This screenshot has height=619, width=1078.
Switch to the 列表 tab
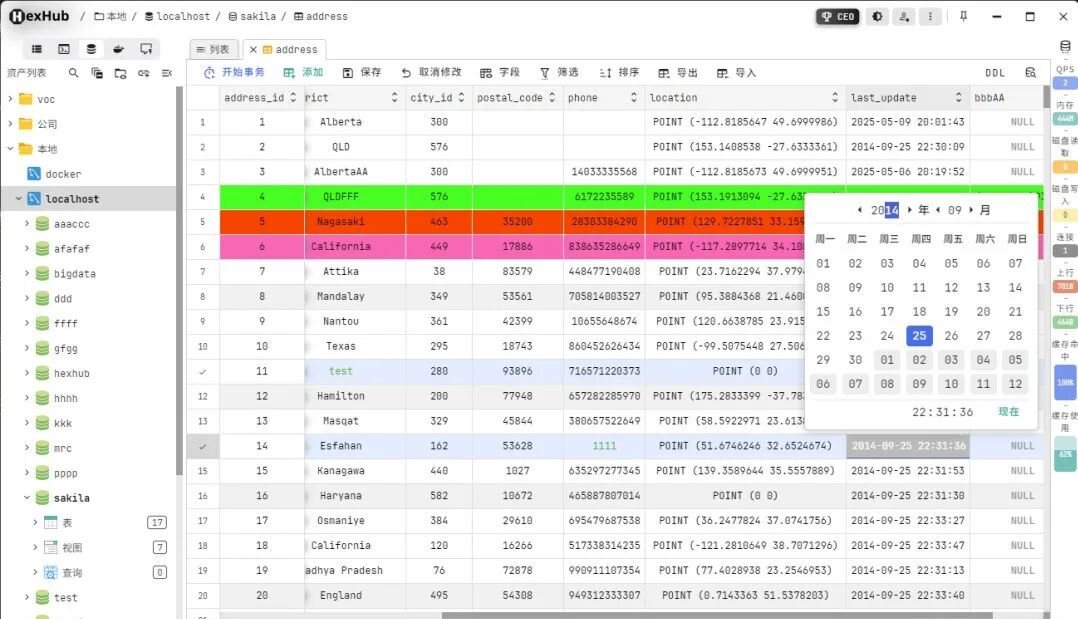(x=213, y=49)
